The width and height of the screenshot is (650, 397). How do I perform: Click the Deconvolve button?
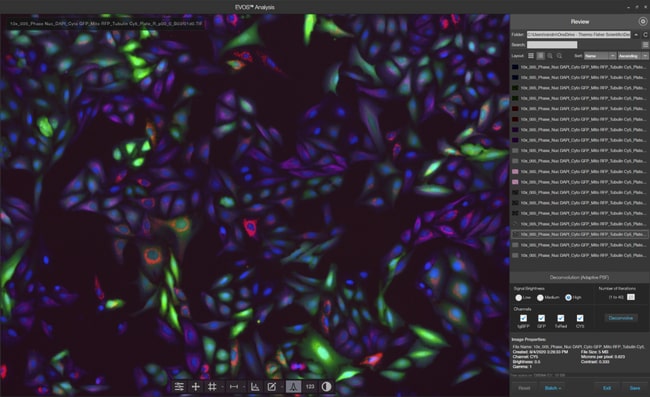tap(621, 318)
